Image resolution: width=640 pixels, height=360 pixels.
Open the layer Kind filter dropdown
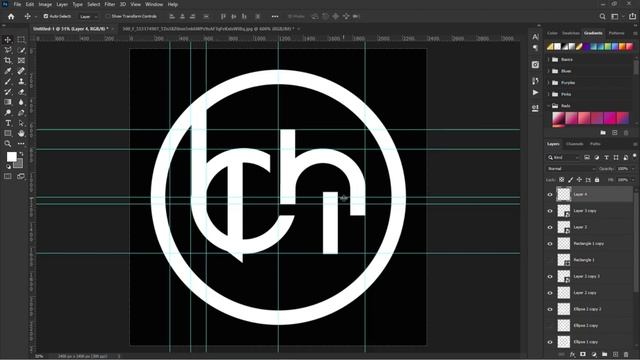(x=563, y=158)
